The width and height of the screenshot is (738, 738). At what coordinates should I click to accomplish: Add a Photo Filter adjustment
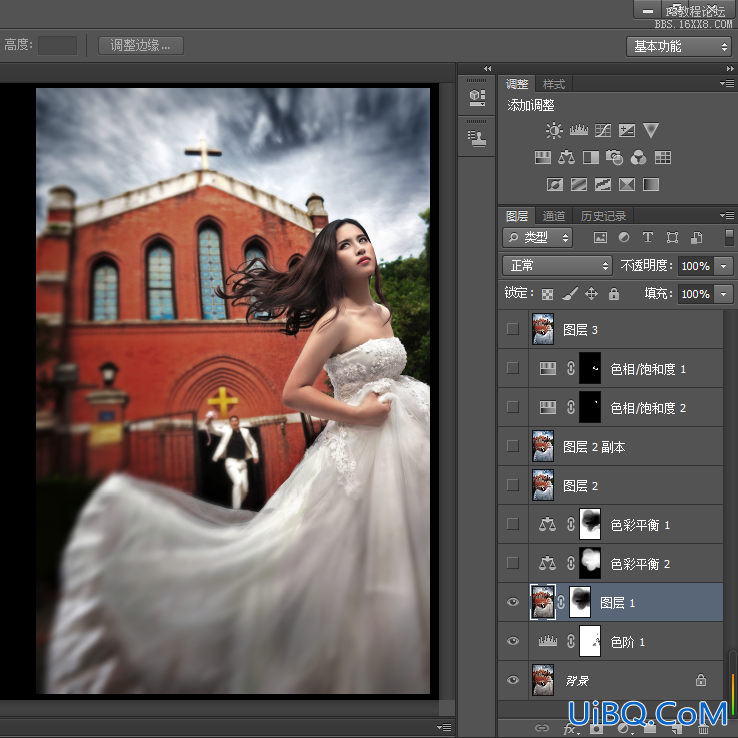614,158
